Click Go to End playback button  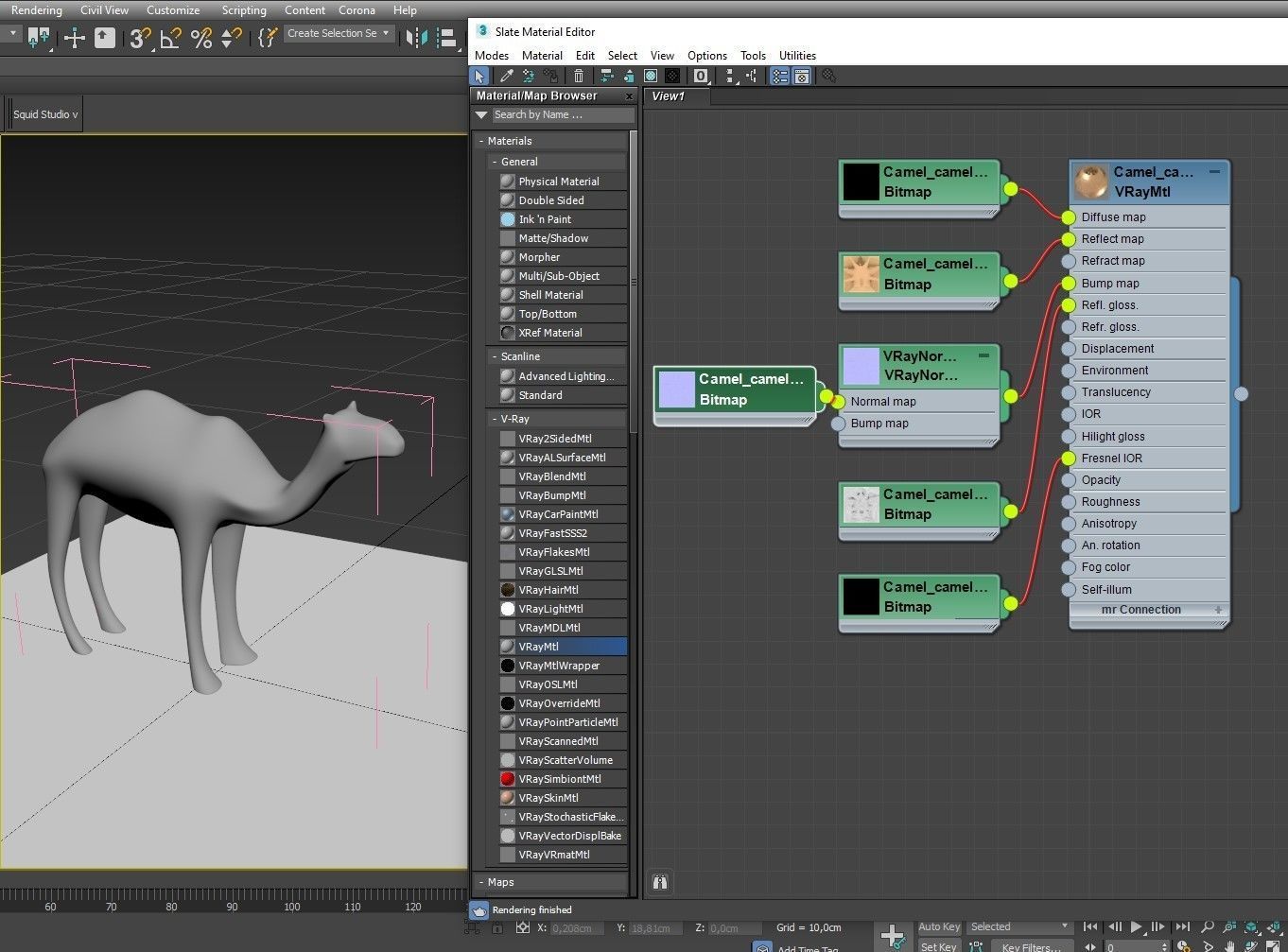pyautogui.click(x=1182, y=927)
